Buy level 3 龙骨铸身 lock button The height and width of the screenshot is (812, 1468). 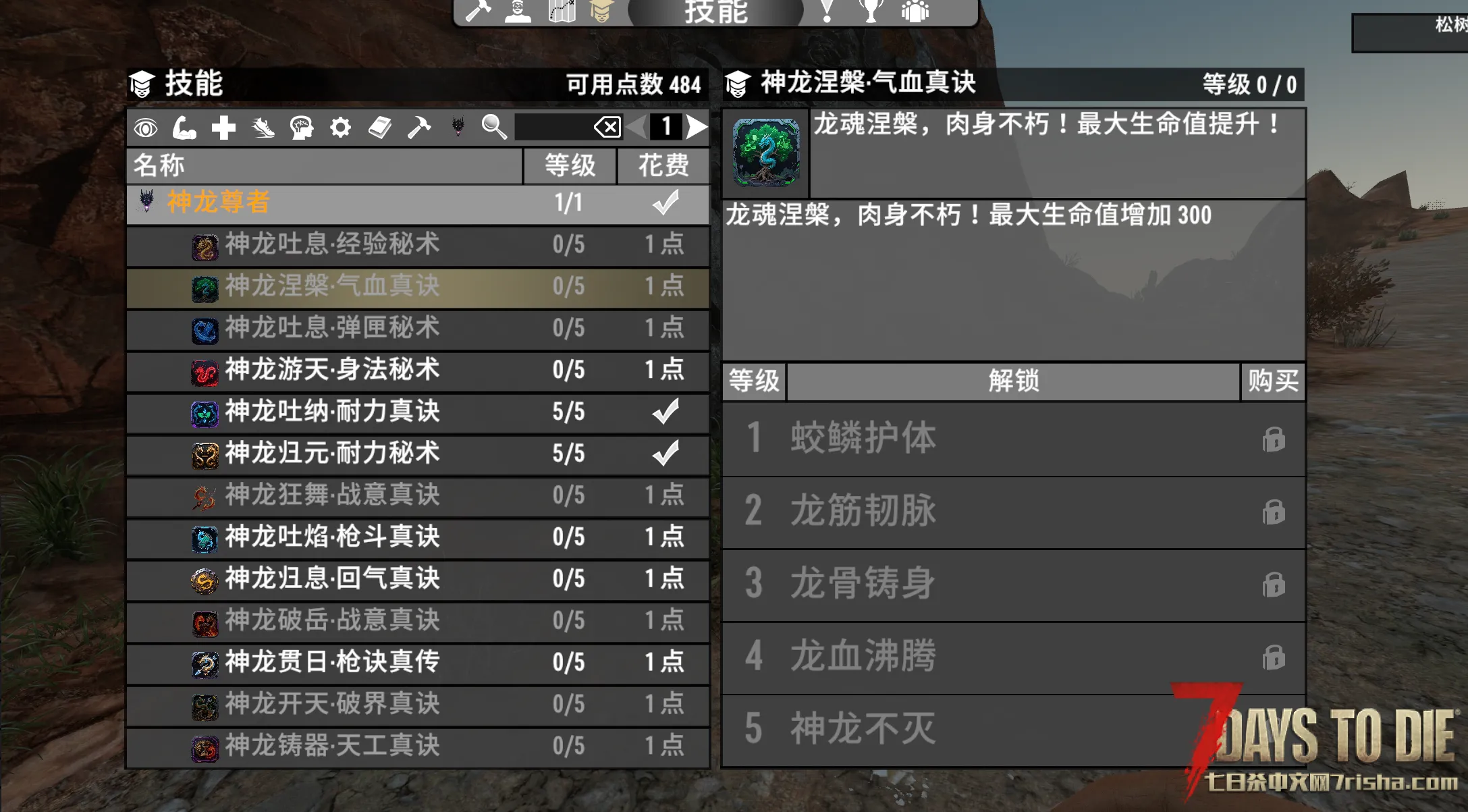[x=1274, y=584]
